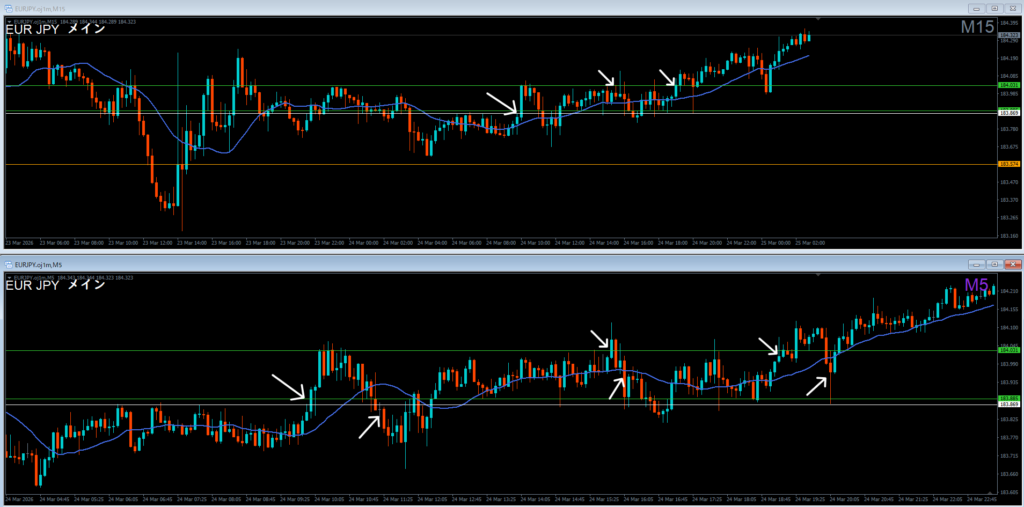Expand the small triangle before EURJPY.oj1m,M15 info line
Image resolution: width=1024 pixels, height=507 pixels.
(x=7, y=21)
